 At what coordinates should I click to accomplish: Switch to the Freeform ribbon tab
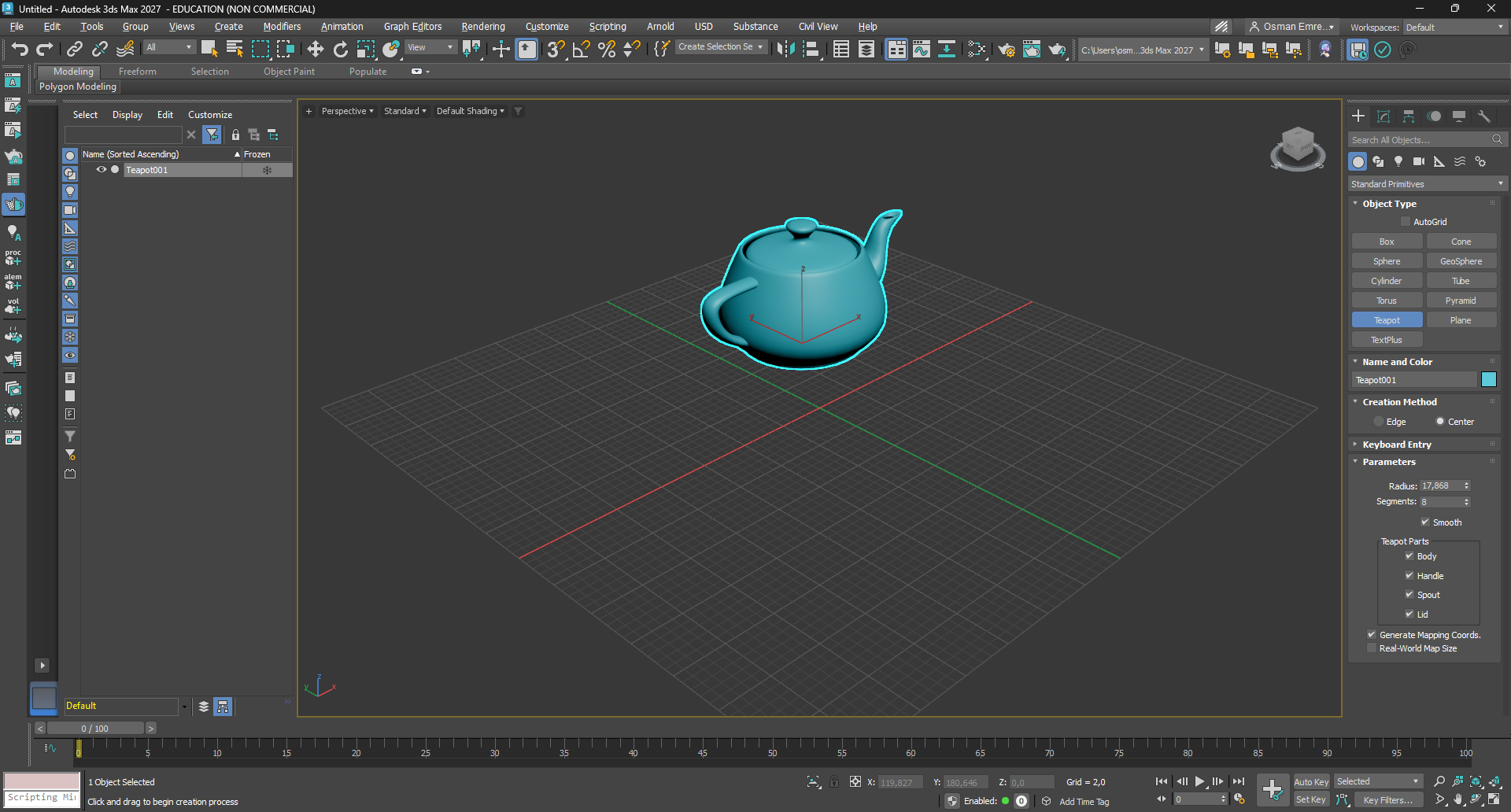(138, 72)
